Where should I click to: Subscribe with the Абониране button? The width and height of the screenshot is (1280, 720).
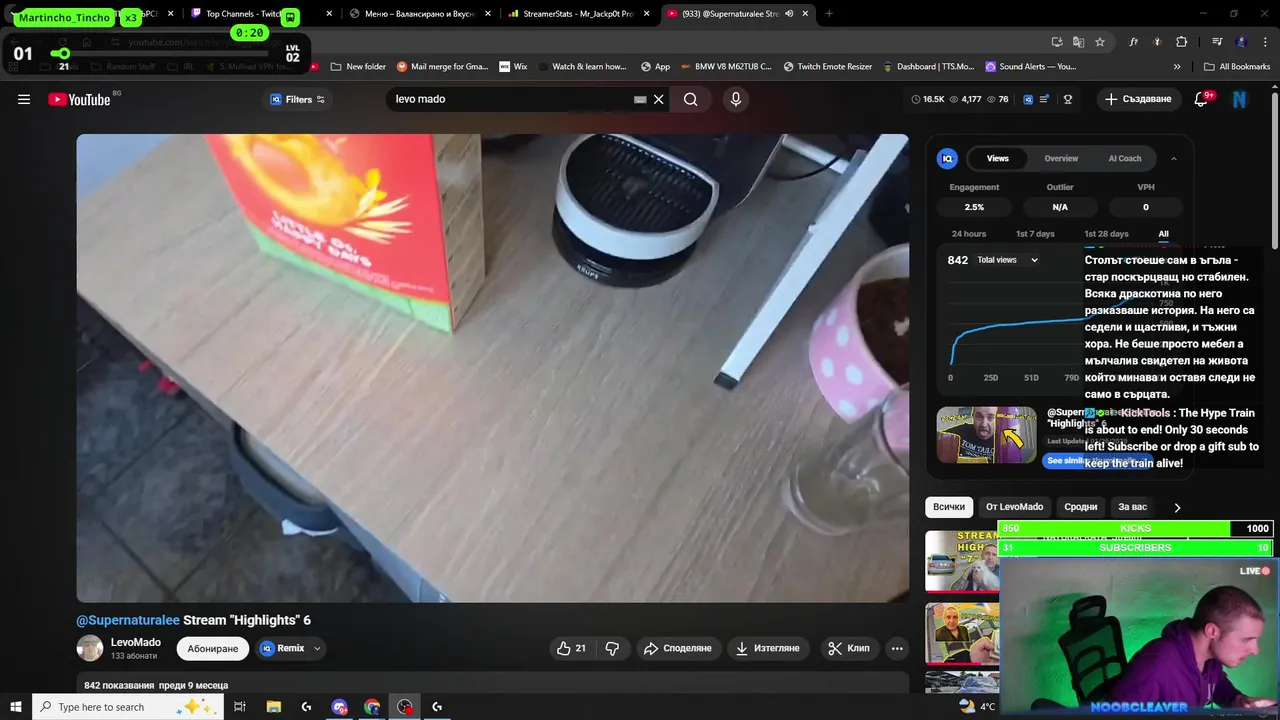click(x=213, y=648)
